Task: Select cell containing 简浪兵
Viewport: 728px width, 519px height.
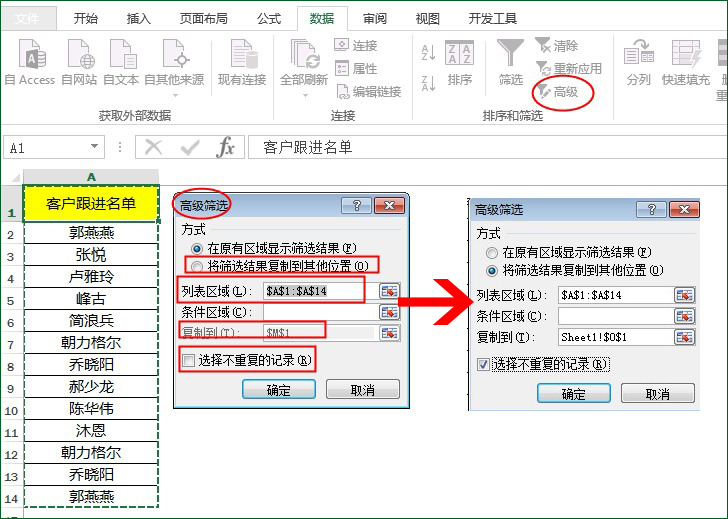Action: (x=91, y=321)
